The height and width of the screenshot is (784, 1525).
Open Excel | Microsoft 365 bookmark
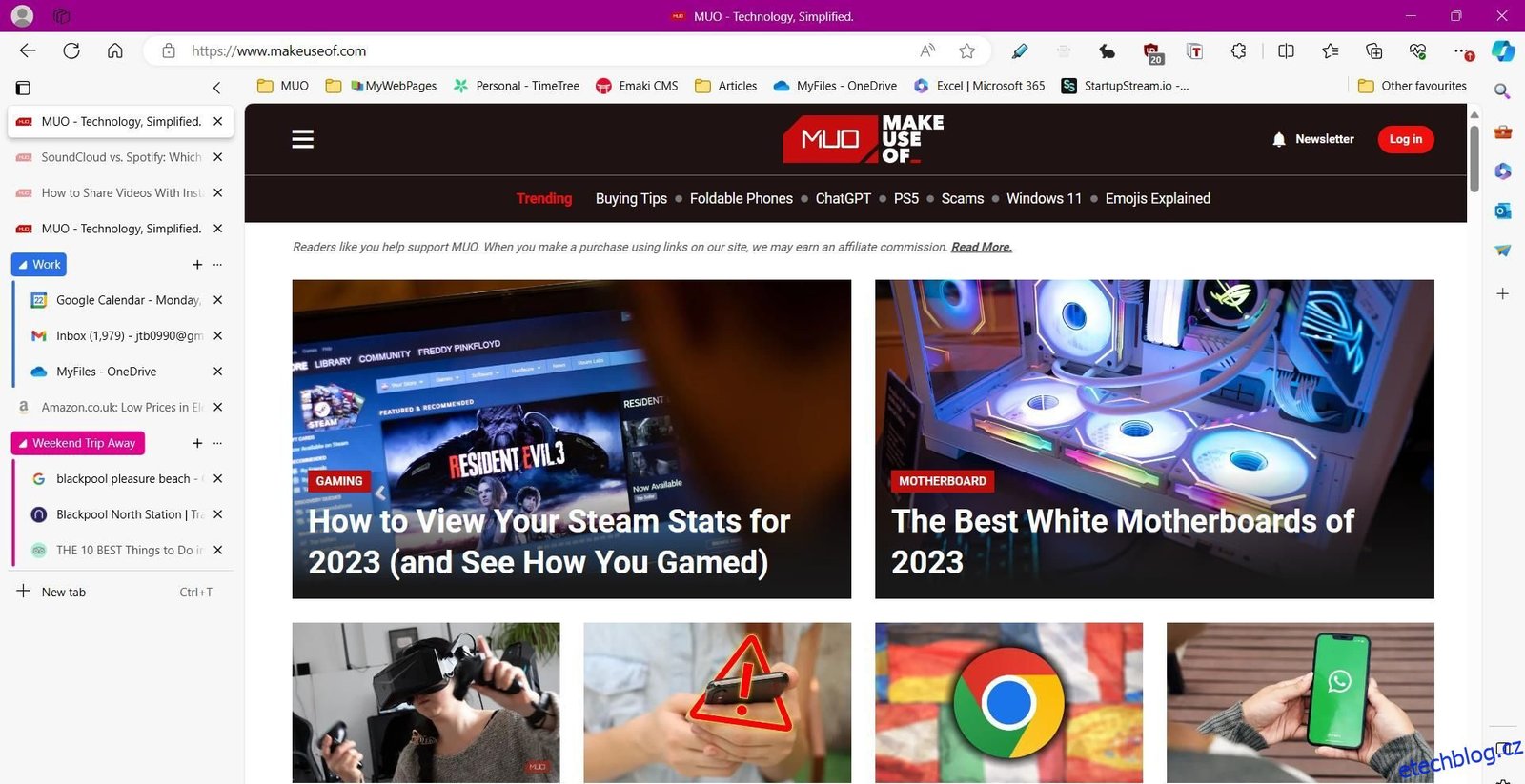979,86
